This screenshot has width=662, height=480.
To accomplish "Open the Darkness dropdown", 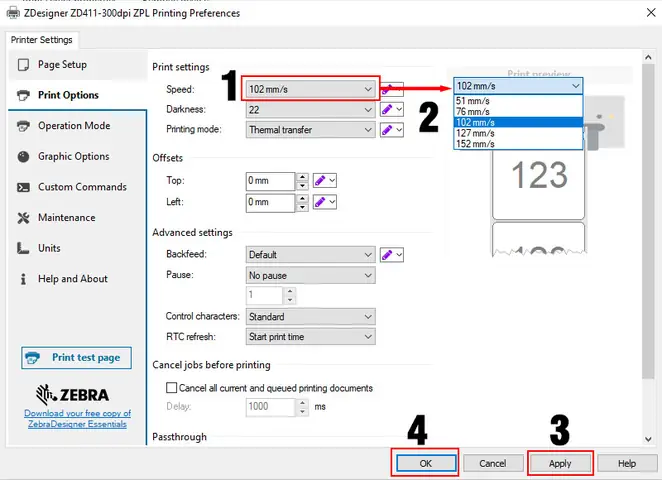I will click(310, 110).
